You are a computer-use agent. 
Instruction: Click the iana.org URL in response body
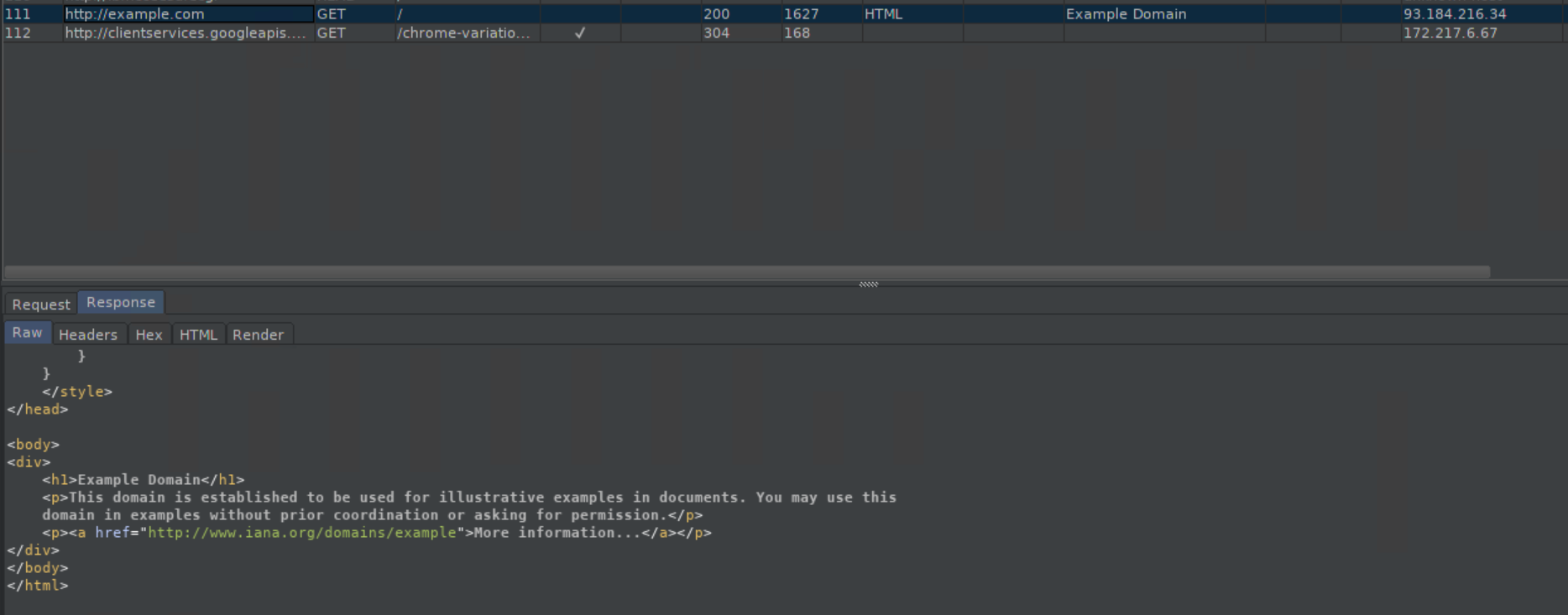click(301, 533)
